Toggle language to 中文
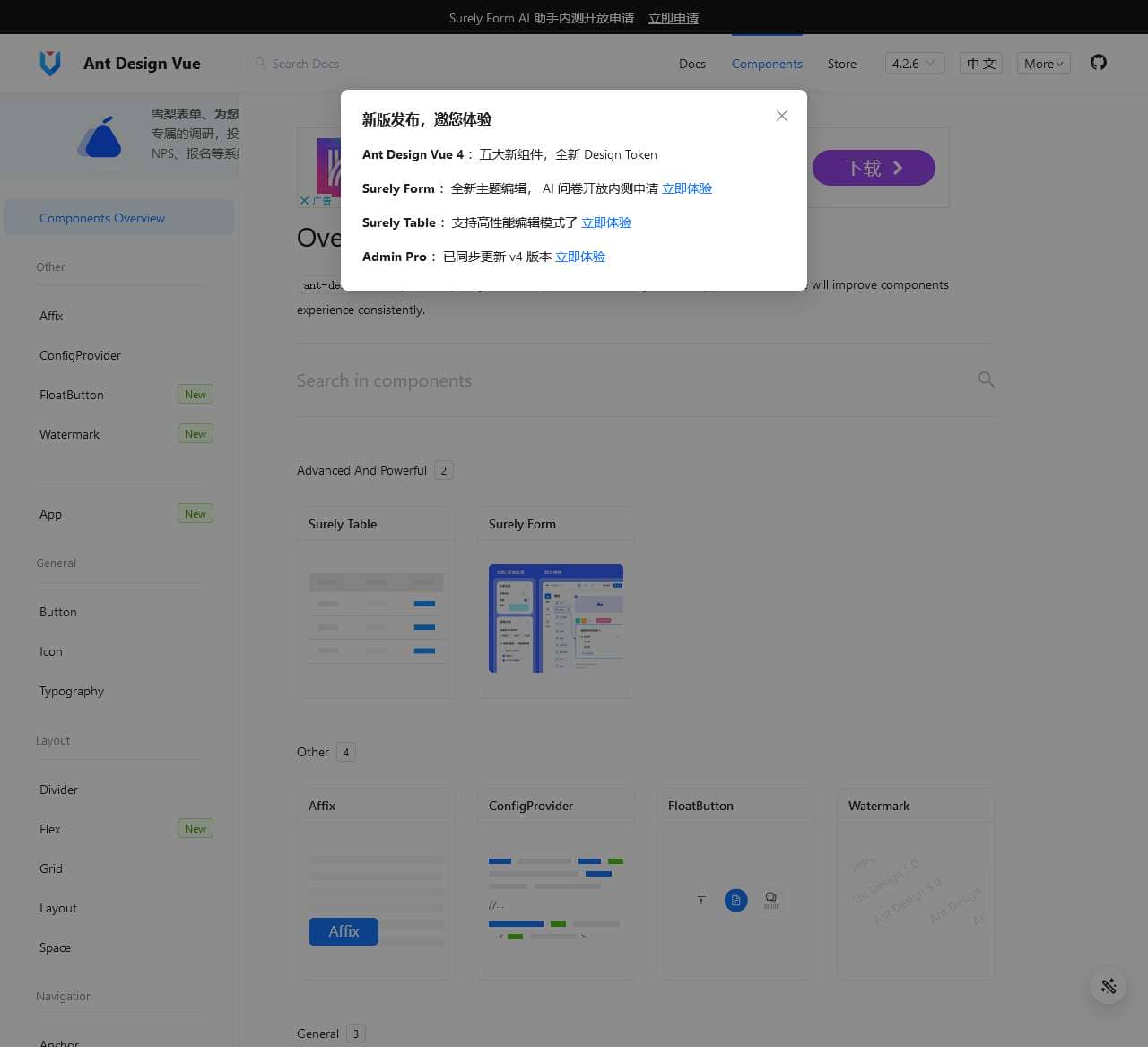Image resolution: width=1148 pixels, height=1047 pixels. 980,64
